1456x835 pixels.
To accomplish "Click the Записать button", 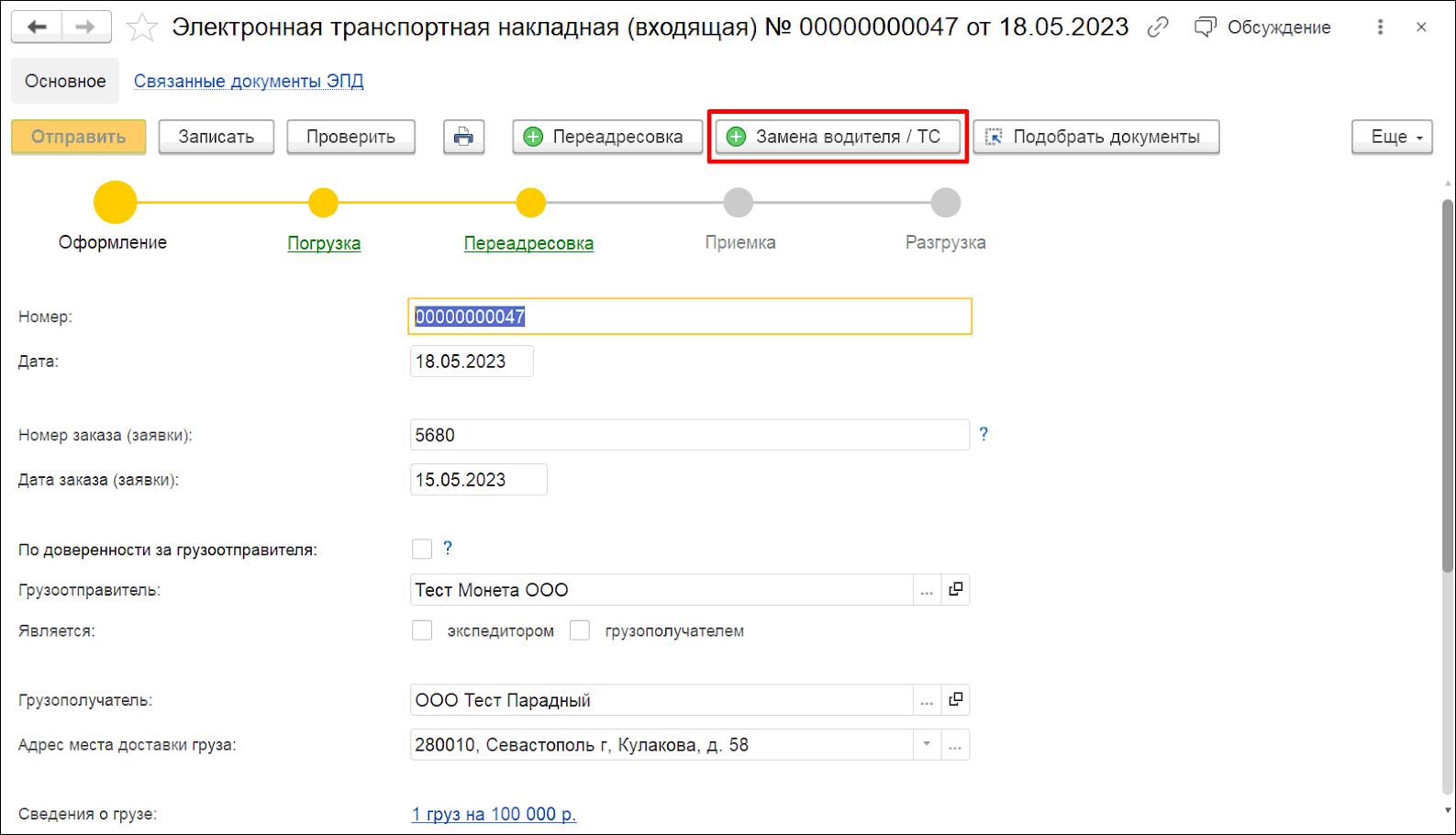I will (217, 137).
